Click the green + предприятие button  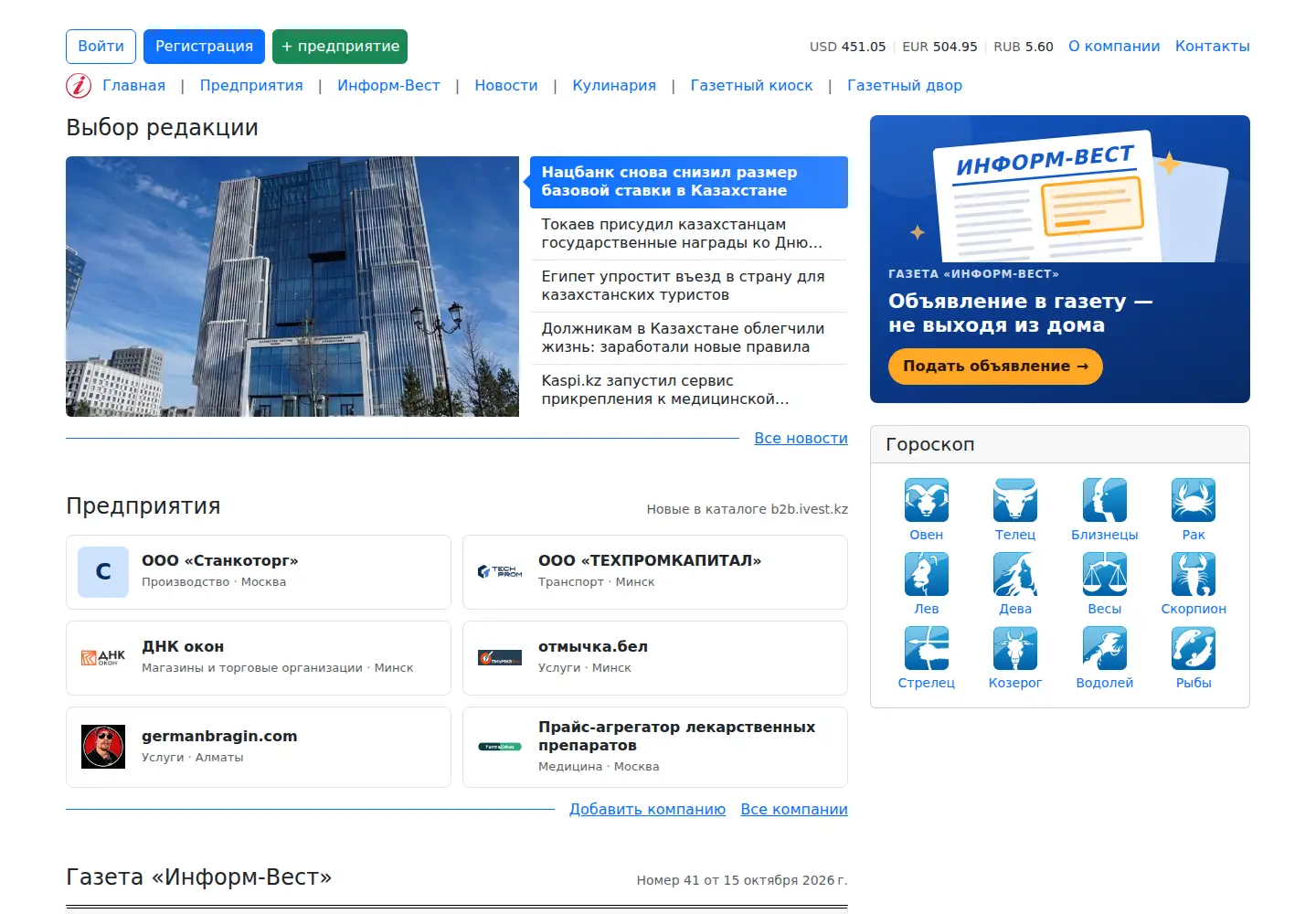click(x=340, y=47)
